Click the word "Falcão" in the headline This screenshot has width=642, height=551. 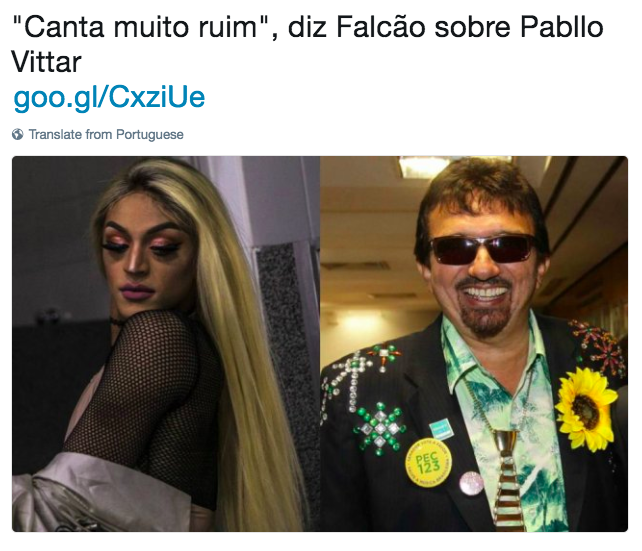point(381,27)
